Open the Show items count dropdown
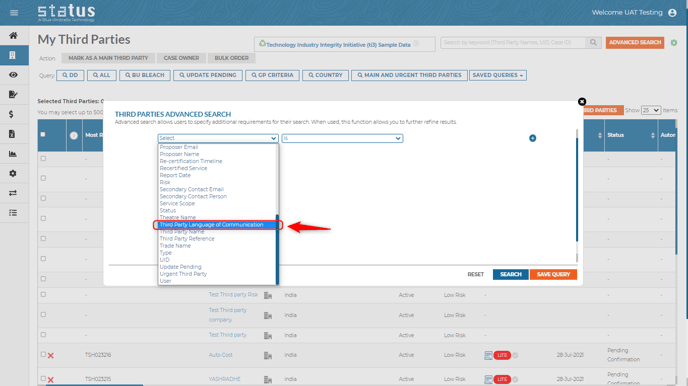 650,110
